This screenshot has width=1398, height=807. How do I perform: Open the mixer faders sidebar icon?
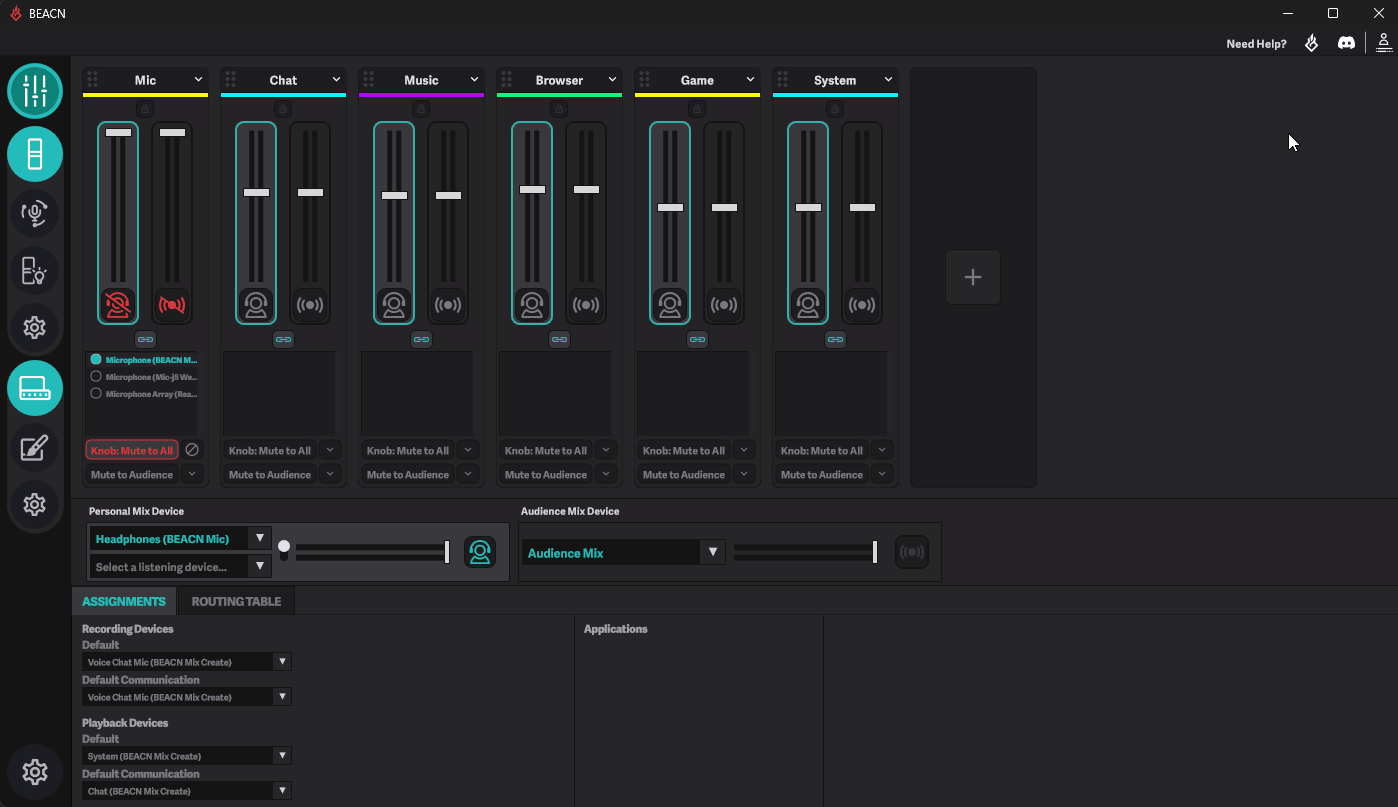coord(35,91)
